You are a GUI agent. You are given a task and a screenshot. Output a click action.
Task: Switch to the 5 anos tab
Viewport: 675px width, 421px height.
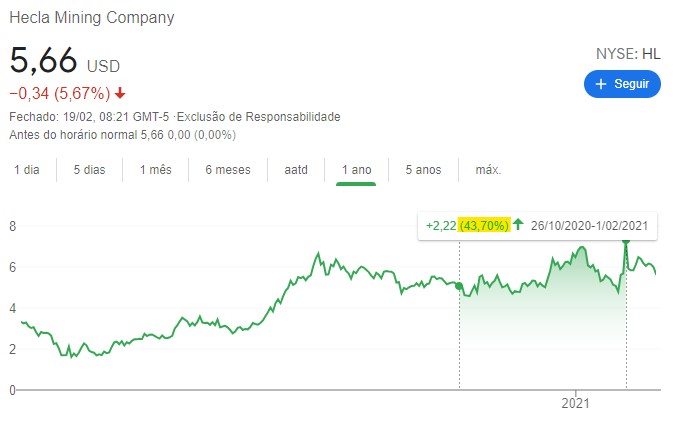tap(423, 170)
